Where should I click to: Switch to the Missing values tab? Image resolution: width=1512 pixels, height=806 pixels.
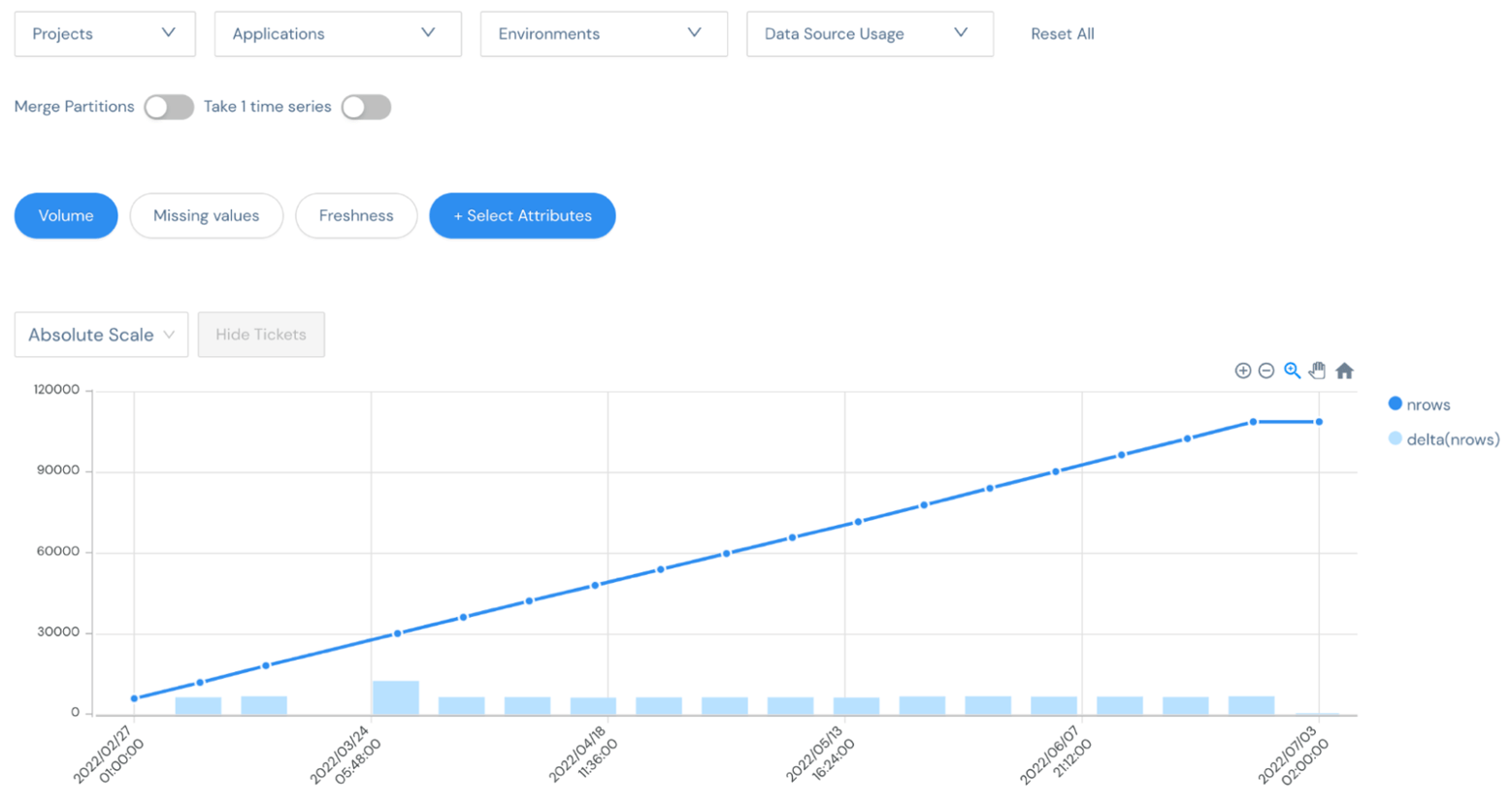206,215
